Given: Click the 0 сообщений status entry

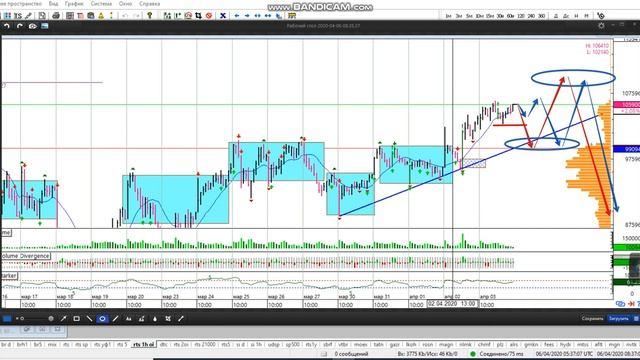Looking at the screenshot, I should tap(351, 354).
